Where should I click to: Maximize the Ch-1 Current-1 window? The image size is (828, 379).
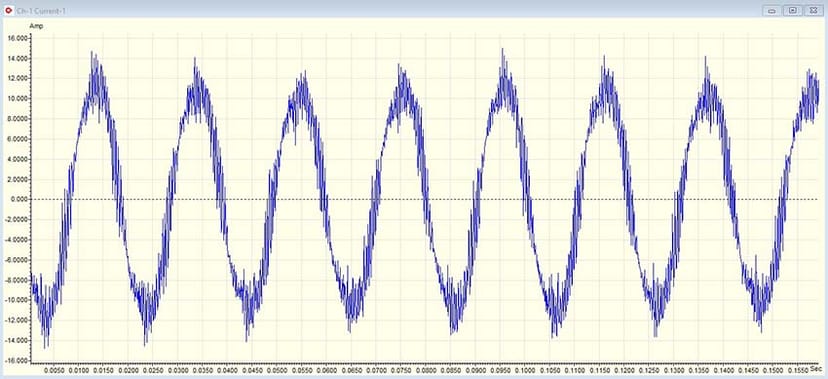click(793, 11)
